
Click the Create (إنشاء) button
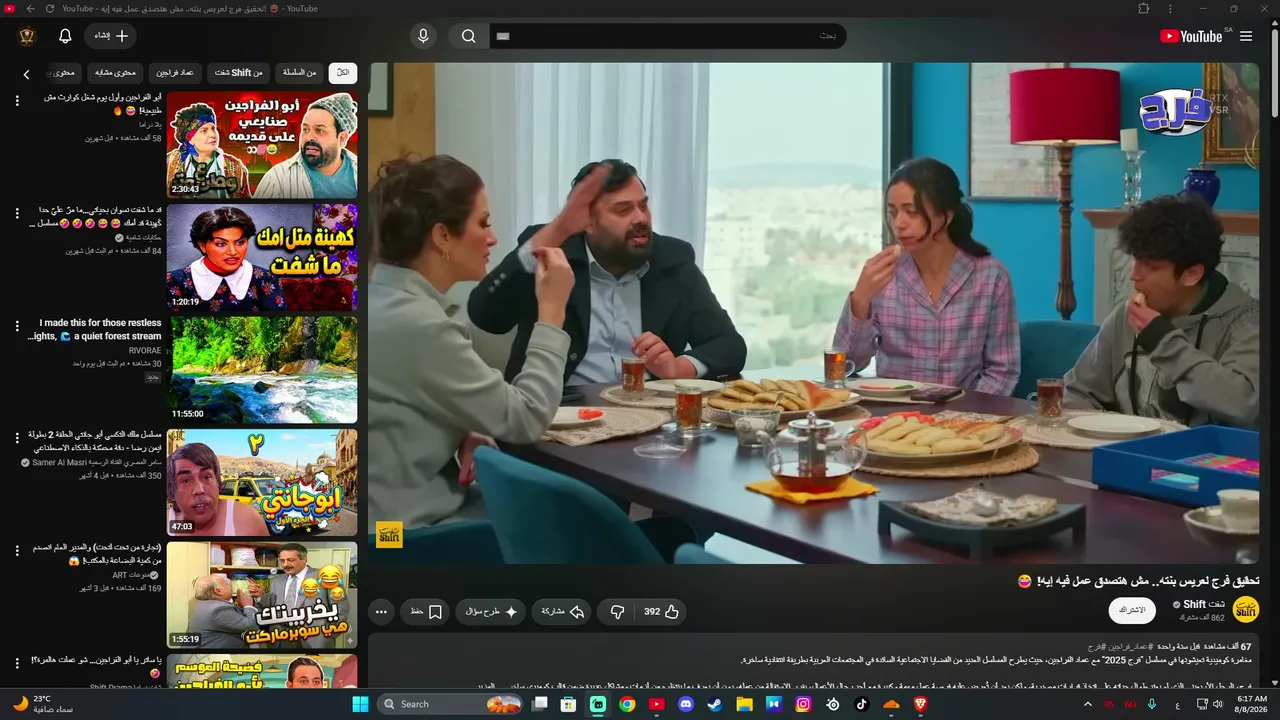pyautogui.click(x=111, y=36)
